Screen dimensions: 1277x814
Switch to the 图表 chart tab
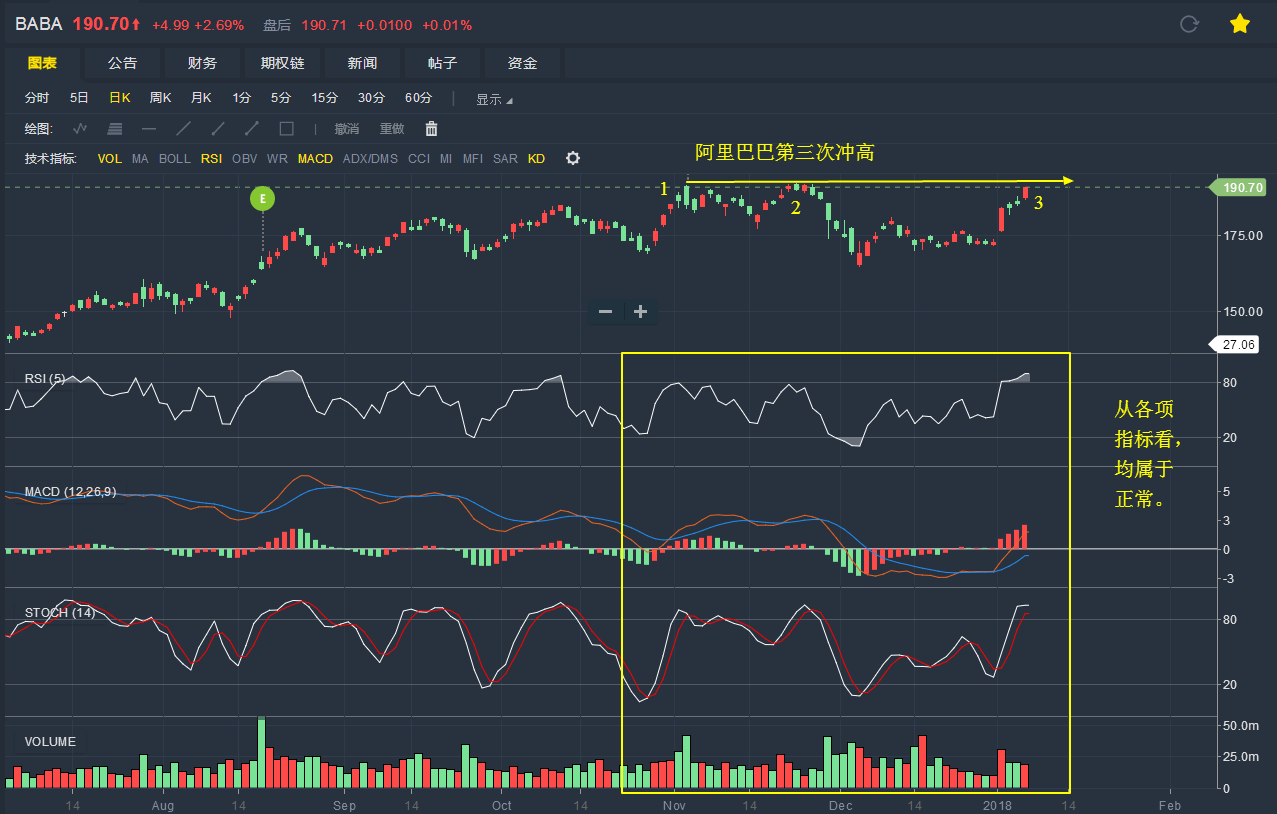coord(42,63)
